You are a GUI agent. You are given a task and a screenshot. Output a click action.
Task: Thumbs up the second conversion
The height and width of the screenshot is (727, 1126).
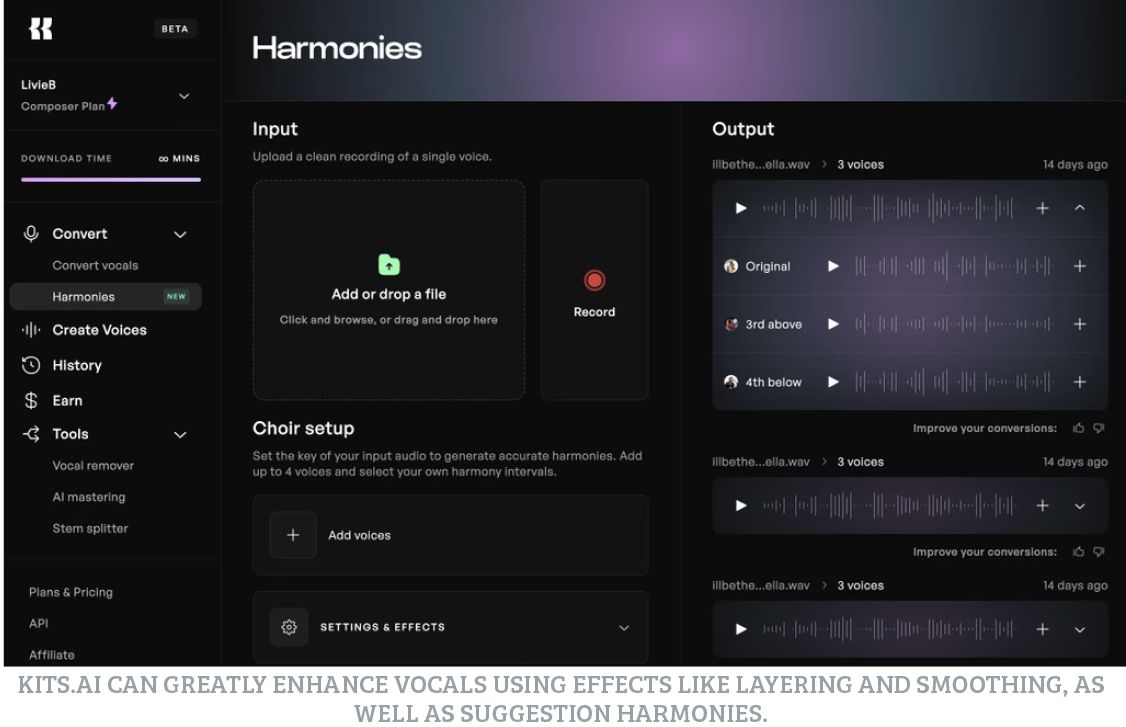click(x=1078, y=552)
